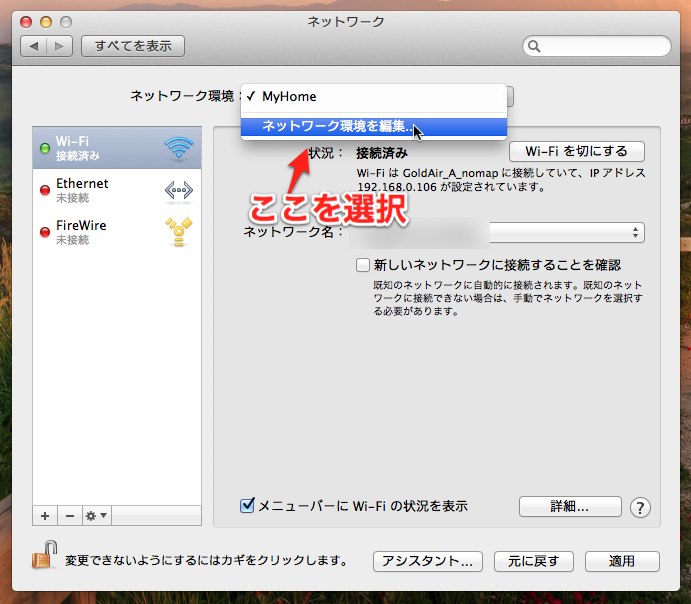The width and height of the screenshot is (691, 604).
Task: Add a service with plus button
Action: click(45, 516)
